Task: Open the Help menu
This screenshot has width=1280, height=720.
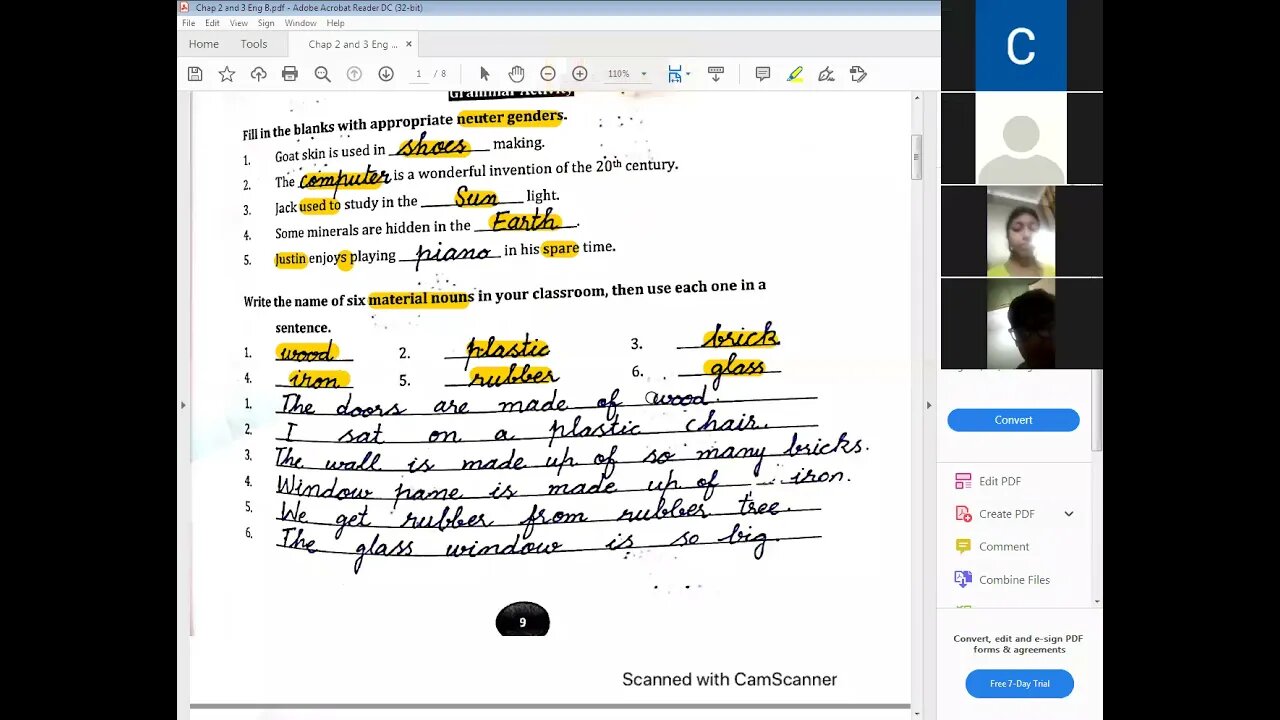Action: pyautogui.click(x=336, y=23)
